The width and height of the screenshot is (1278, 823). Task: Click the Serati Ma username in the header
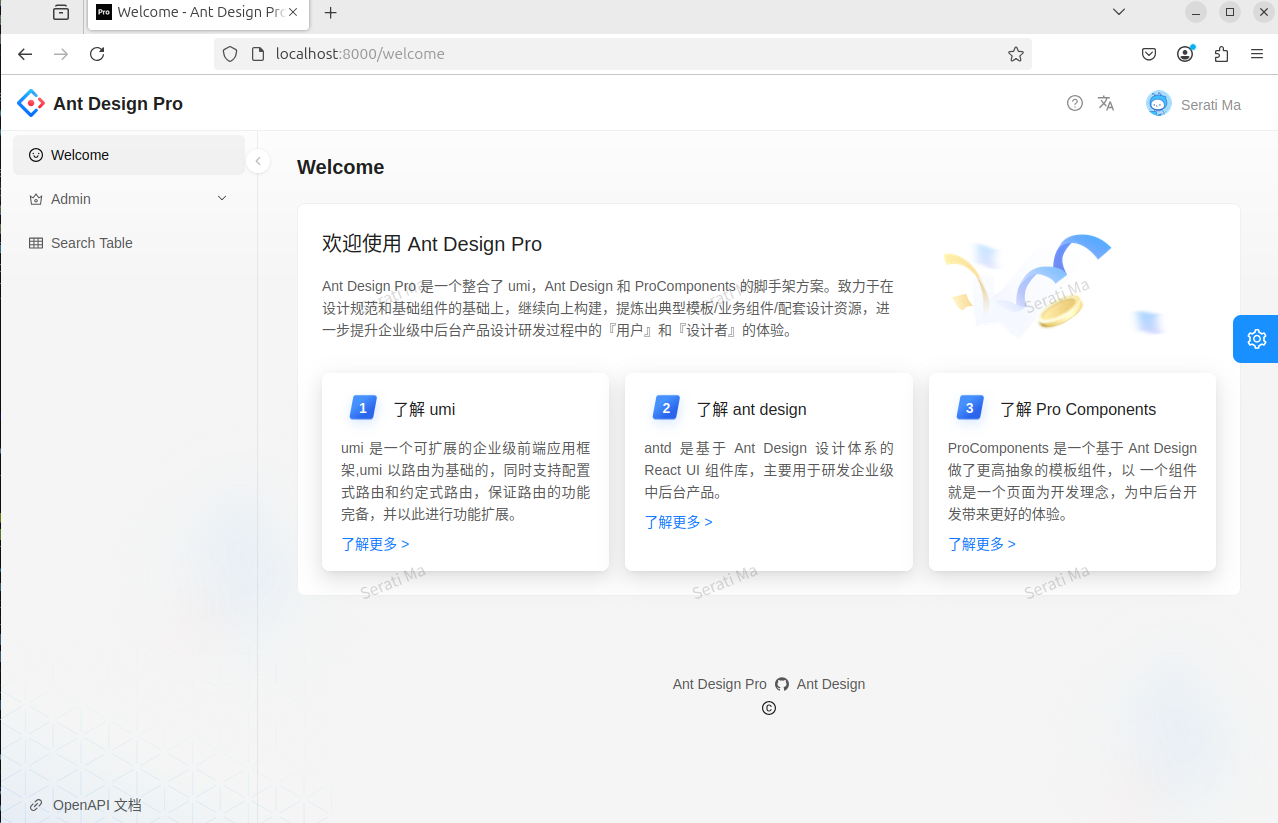1211,105
